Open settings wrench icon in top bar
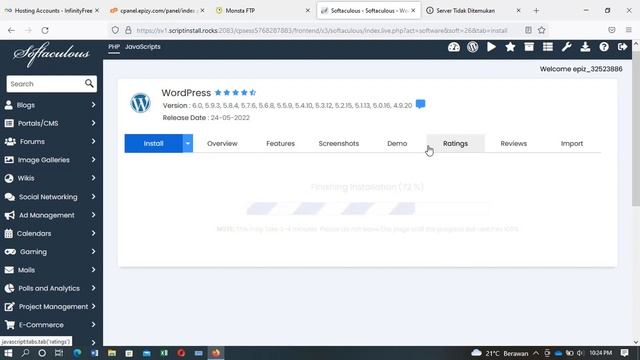The height and width of the screenshot is (360, 640). tap(567, 47)
